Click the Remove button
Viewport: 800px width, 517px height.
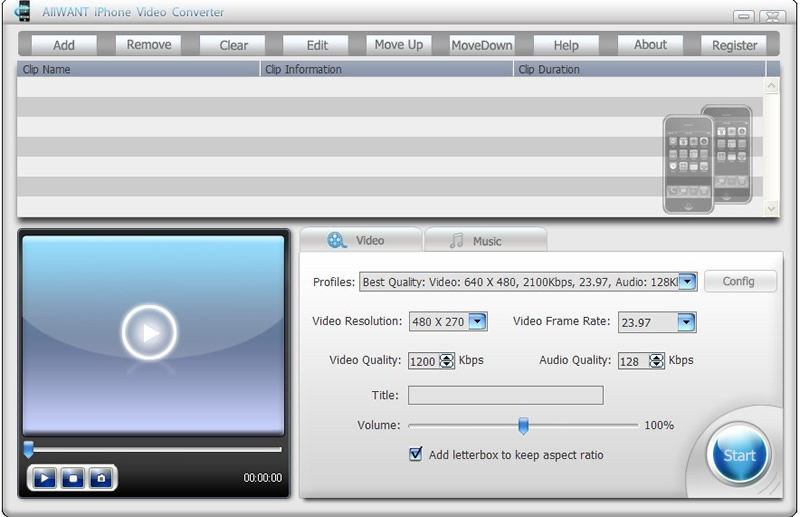(x=148, y=45)
